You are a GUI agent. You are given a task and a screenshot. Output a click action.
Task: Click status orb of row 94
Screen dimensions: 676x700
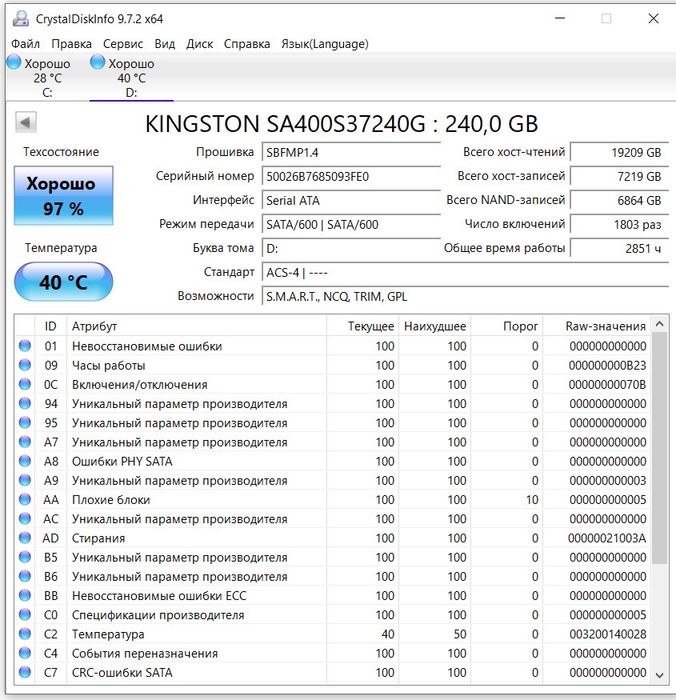25,403
